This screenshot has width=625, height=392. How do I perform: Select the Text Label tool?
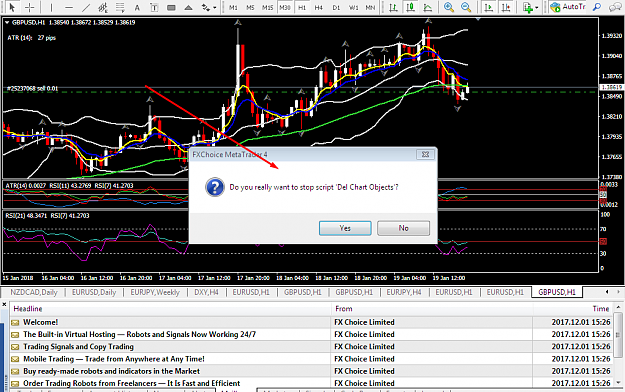point(154,7)
